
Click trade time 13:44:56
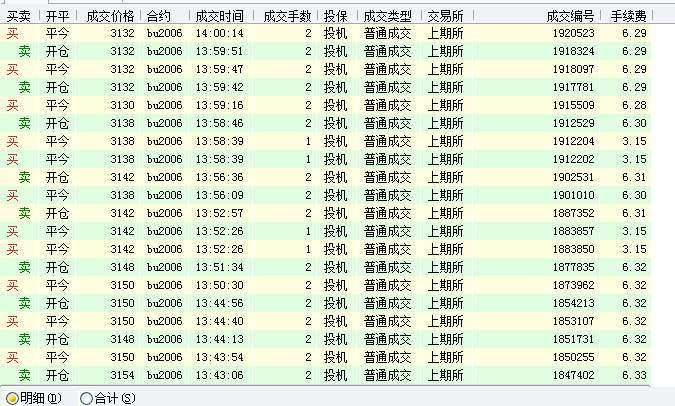click(x=220, y=304)
